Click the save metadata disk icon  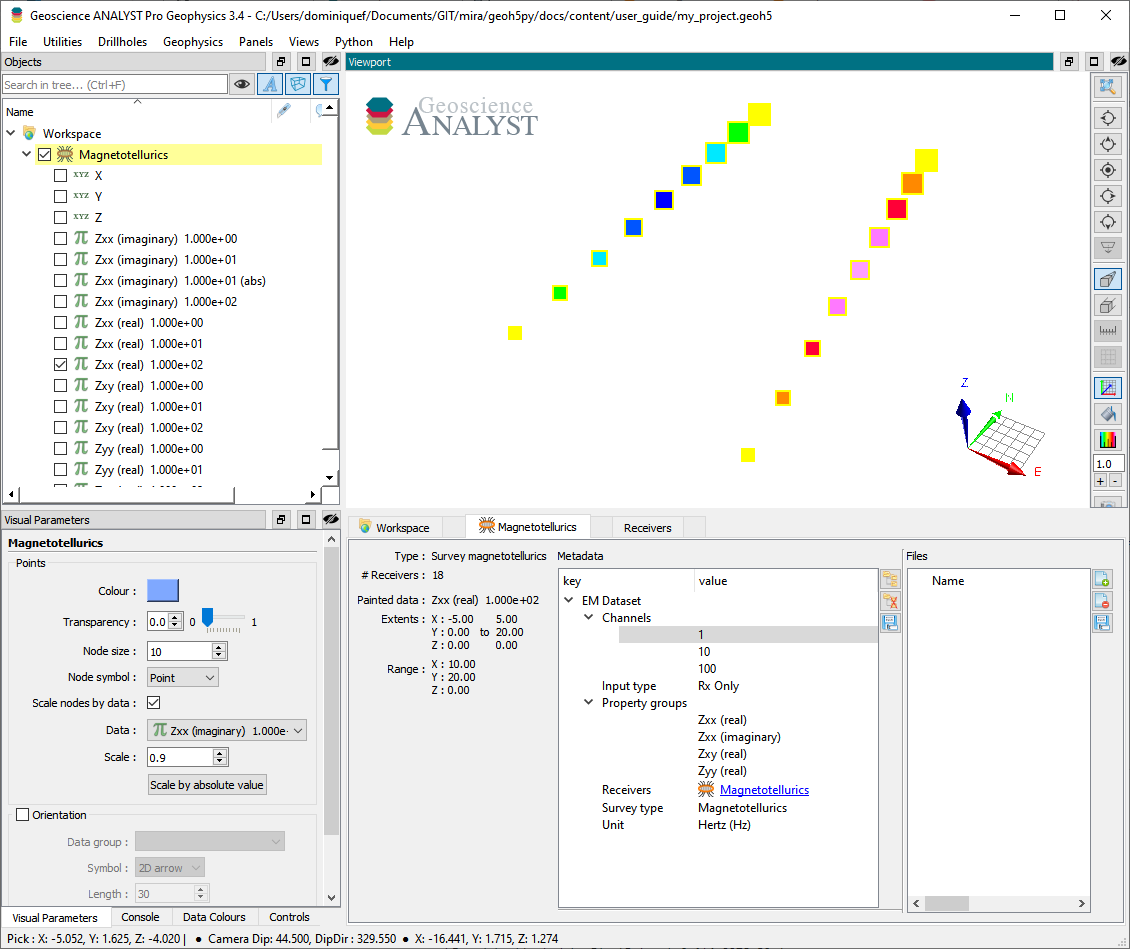point(890,623)
